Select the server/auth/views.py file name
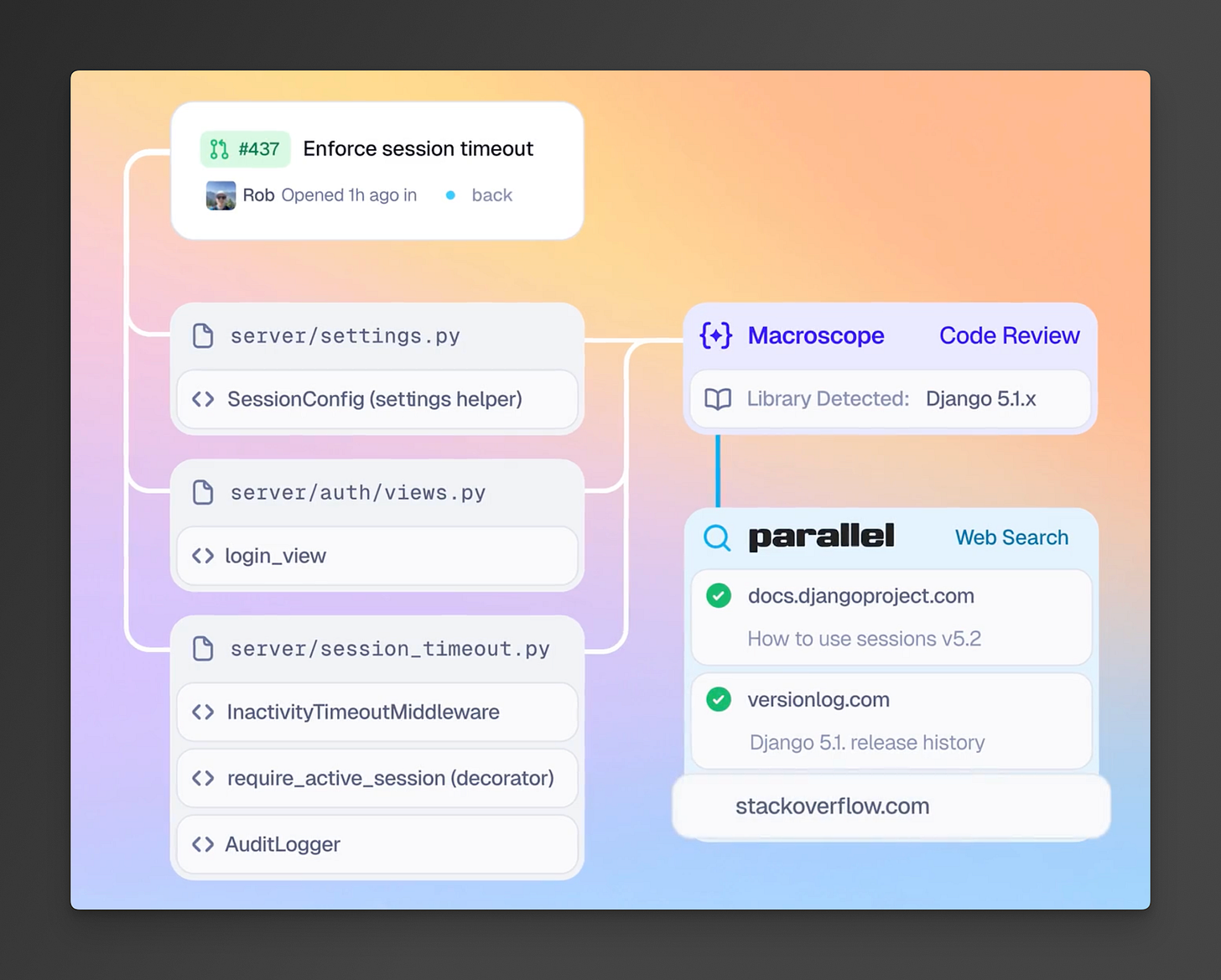This screenshot has height=980, width=1221. 358,492
